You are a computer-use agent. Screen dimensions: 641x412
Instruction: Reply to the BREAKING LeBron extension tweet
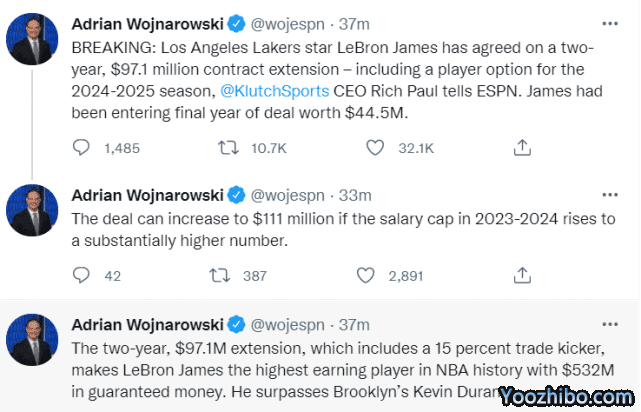tap(82, 148)
